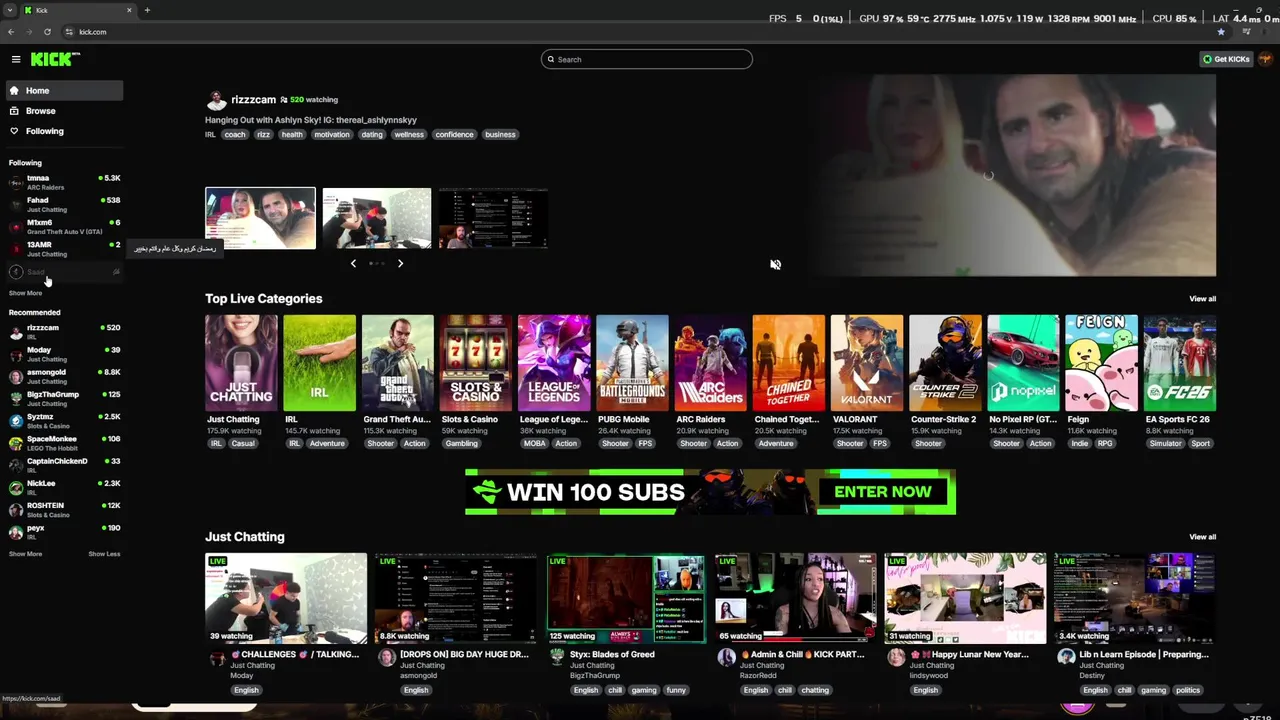Viewport: 1280px width, 720px height.
Task: Click Gambling tag under Slots & Casino
Action: [x=461, y=444]
